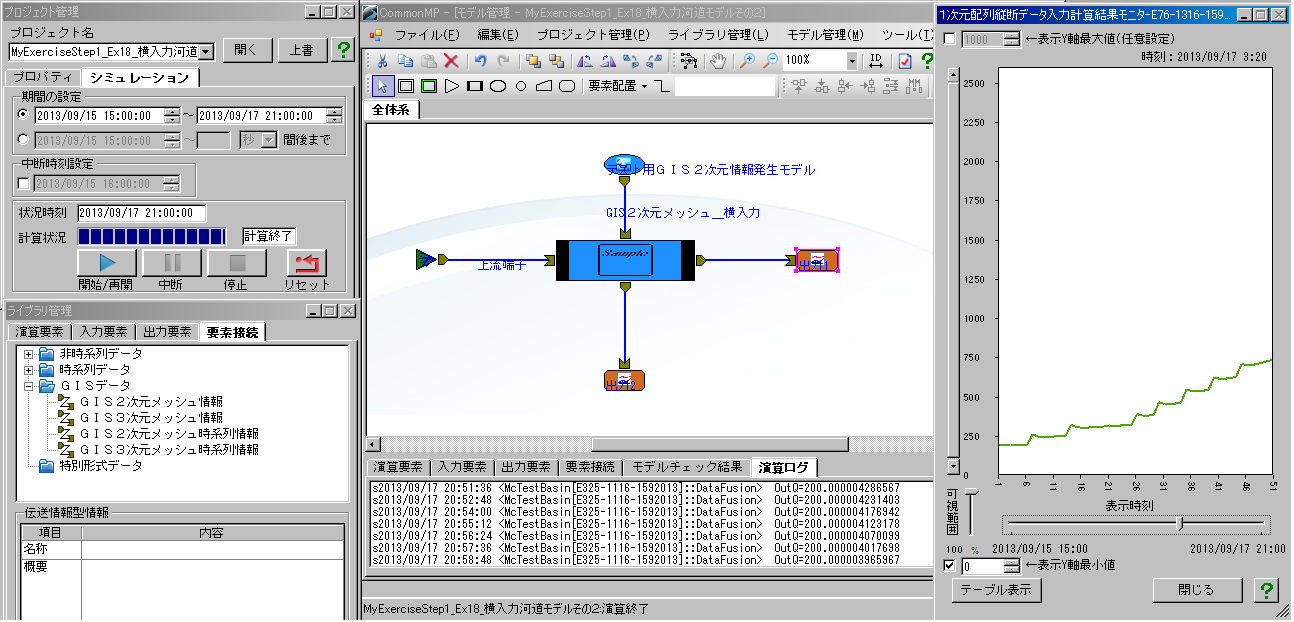Select the triangle shape tool

pos(452,86)
